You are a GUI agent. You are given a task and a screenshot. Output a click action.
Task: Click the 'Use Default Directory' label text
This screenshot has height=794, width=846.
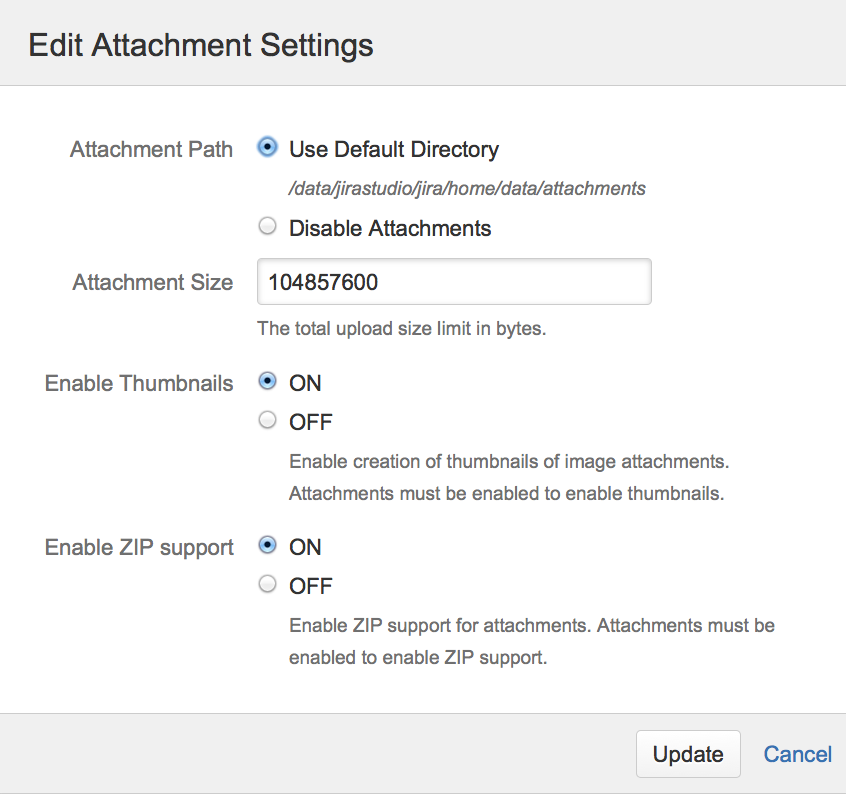394,150
